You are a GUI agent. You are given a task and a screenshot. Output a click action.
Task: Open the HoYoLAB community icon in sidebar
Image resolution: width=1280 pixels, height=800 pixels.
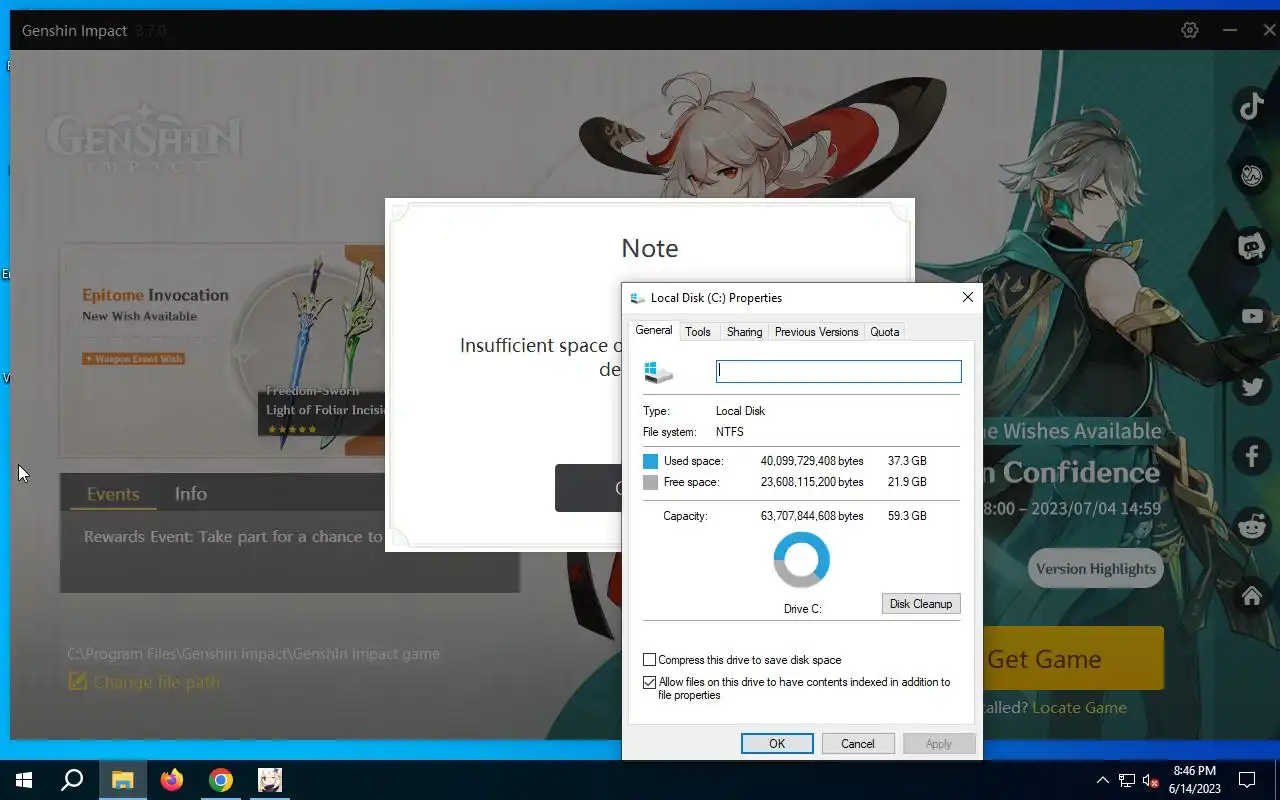1252,176
